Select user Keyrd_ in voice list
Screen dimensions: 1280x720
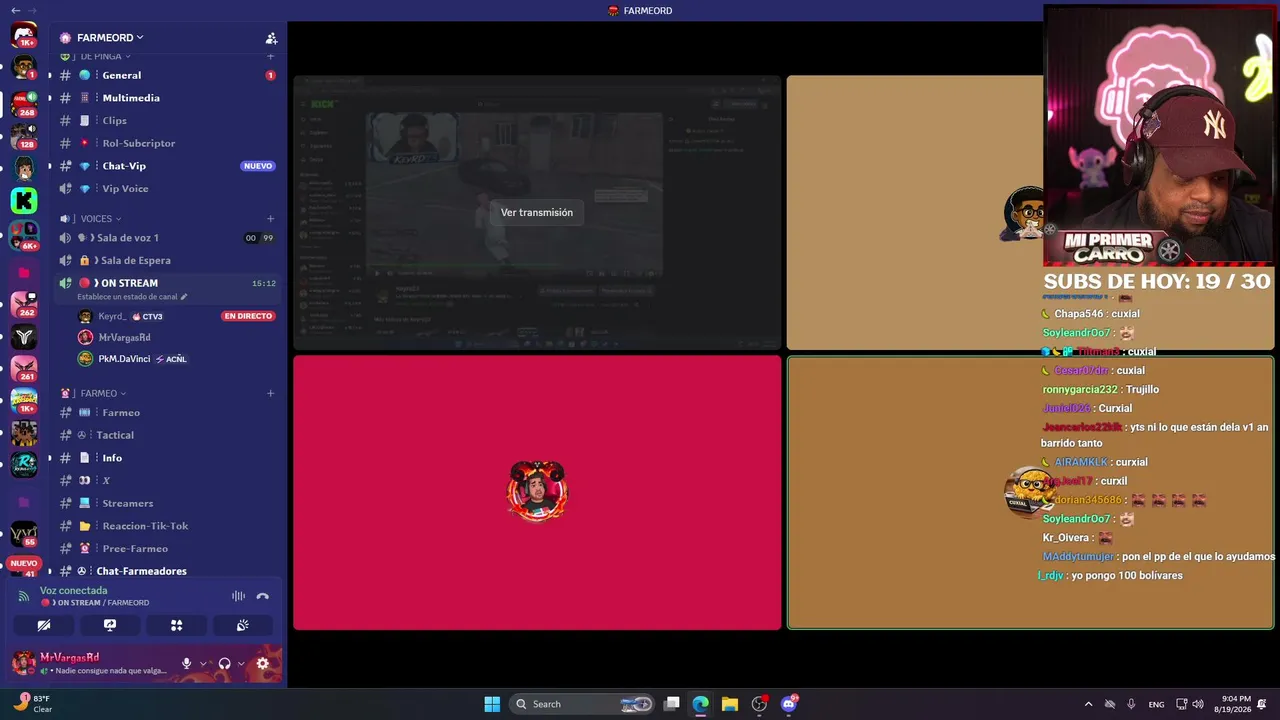tap(112, 316)
